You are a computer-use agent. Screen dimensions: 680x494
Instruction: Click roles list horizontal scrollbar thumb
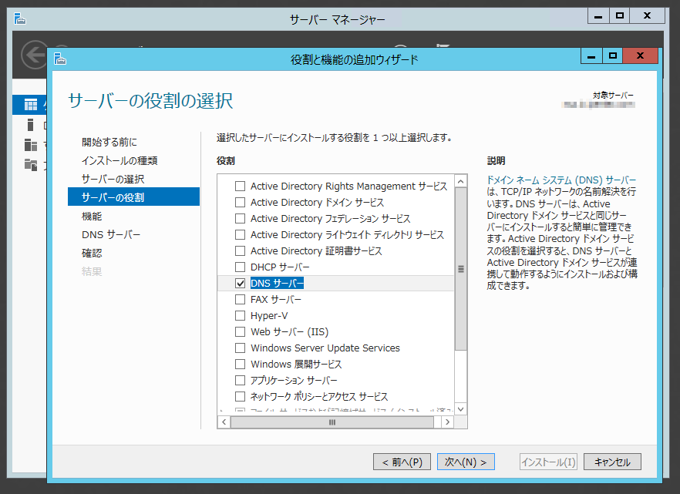point(332,422)
